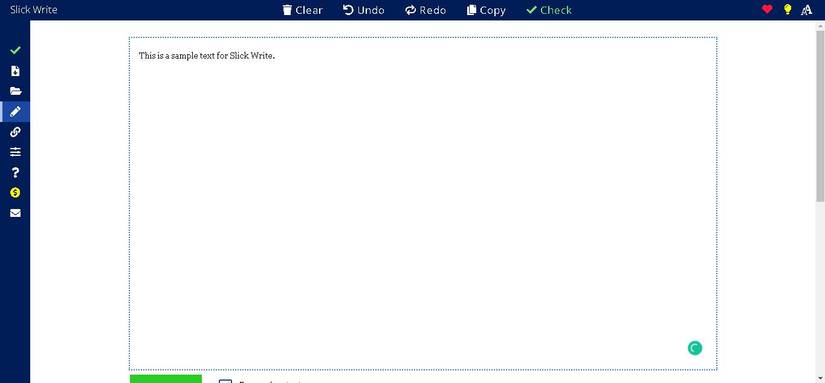The width and height of the screenshot is (825, 383).
Task: Click the green checkmark sidebar icon
Action: click(x=15, y=51)
